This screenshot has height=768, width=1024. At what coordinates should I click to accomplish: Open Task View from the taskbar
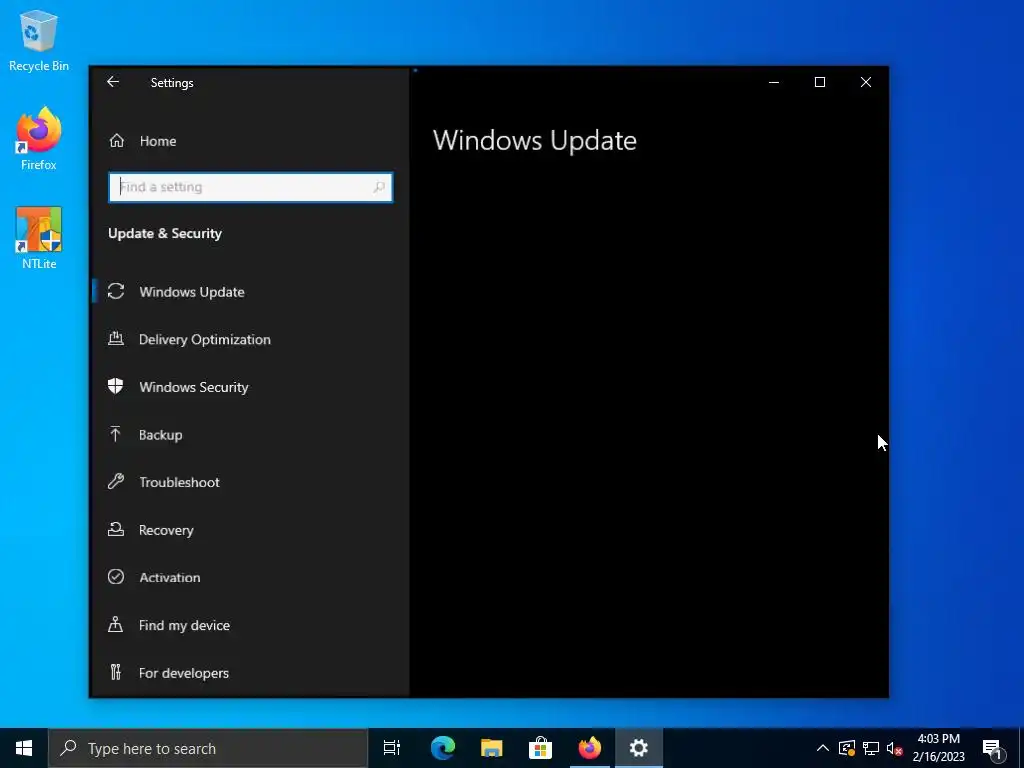tap(392, 748)
